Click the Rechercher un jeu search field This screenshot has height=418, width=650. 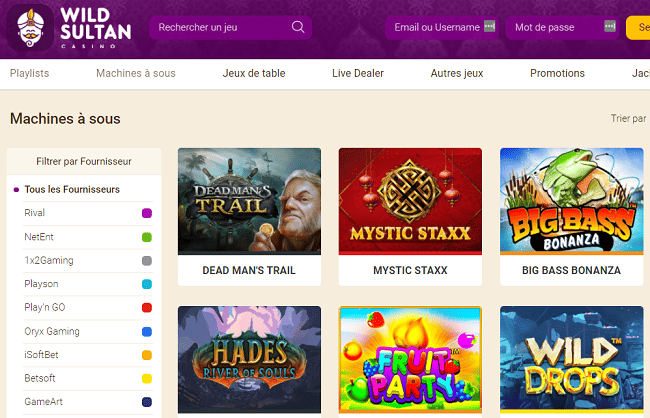230,28
